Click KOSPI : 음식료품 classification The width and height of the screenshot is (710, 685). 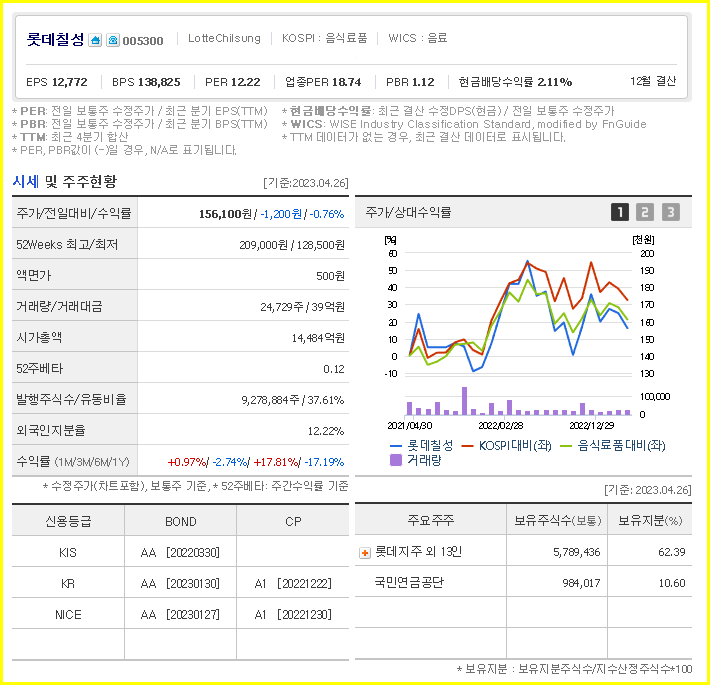pyautogui.click(x=324, y=38)
